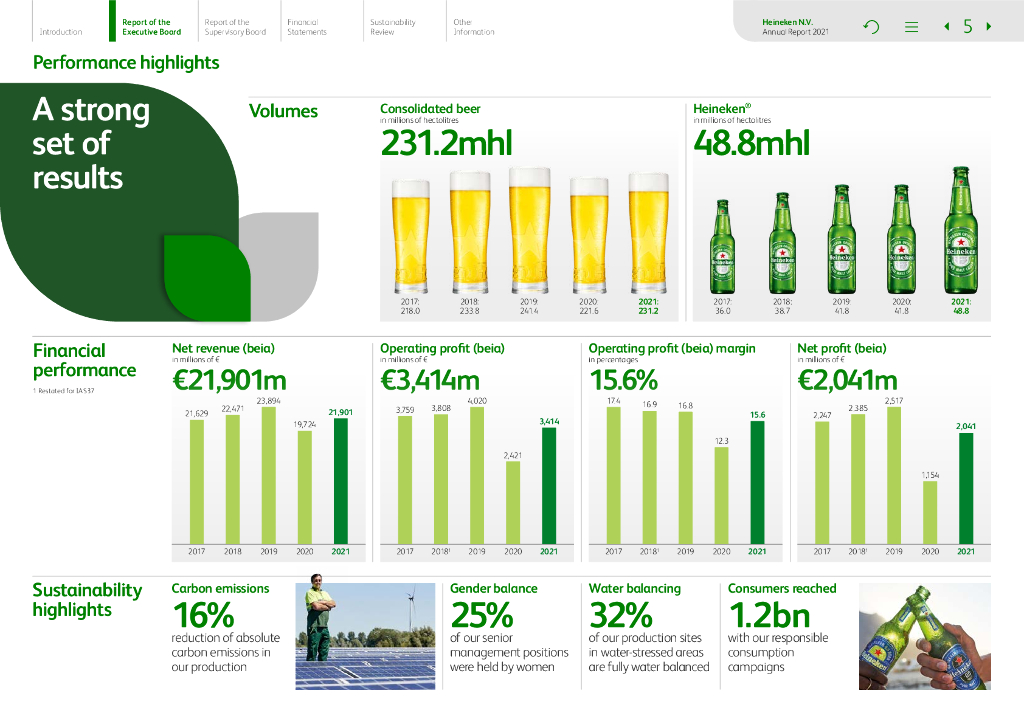This screenshot has height=724, width=1024.
Task: Click the Financial performance section heading
Action: pos(84,360)
